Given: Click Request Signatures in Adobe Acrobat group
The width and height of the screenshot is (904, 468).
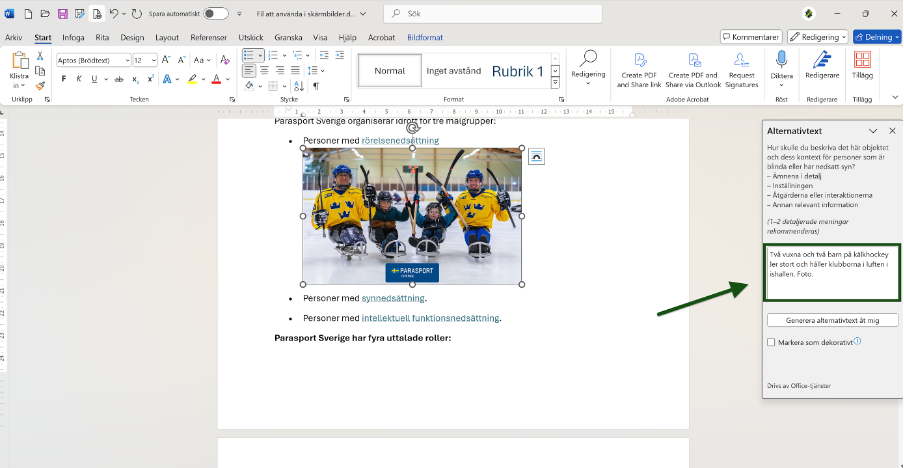Looking at the screenshot, I should coord(741,68).
